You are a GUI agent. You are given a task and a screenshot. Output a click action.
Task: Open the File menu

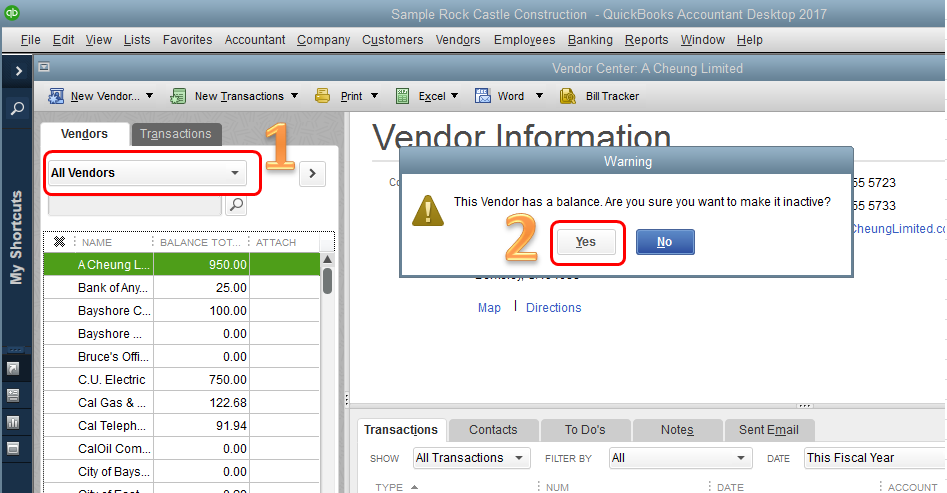tap(31, 40)
